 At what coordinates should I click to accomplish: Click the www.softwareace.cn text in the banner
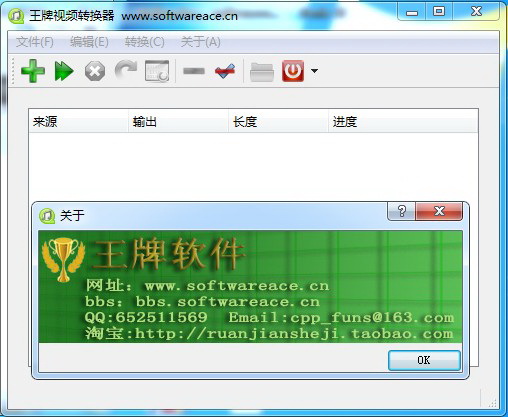pyautogui.click(x=237, y=286)
